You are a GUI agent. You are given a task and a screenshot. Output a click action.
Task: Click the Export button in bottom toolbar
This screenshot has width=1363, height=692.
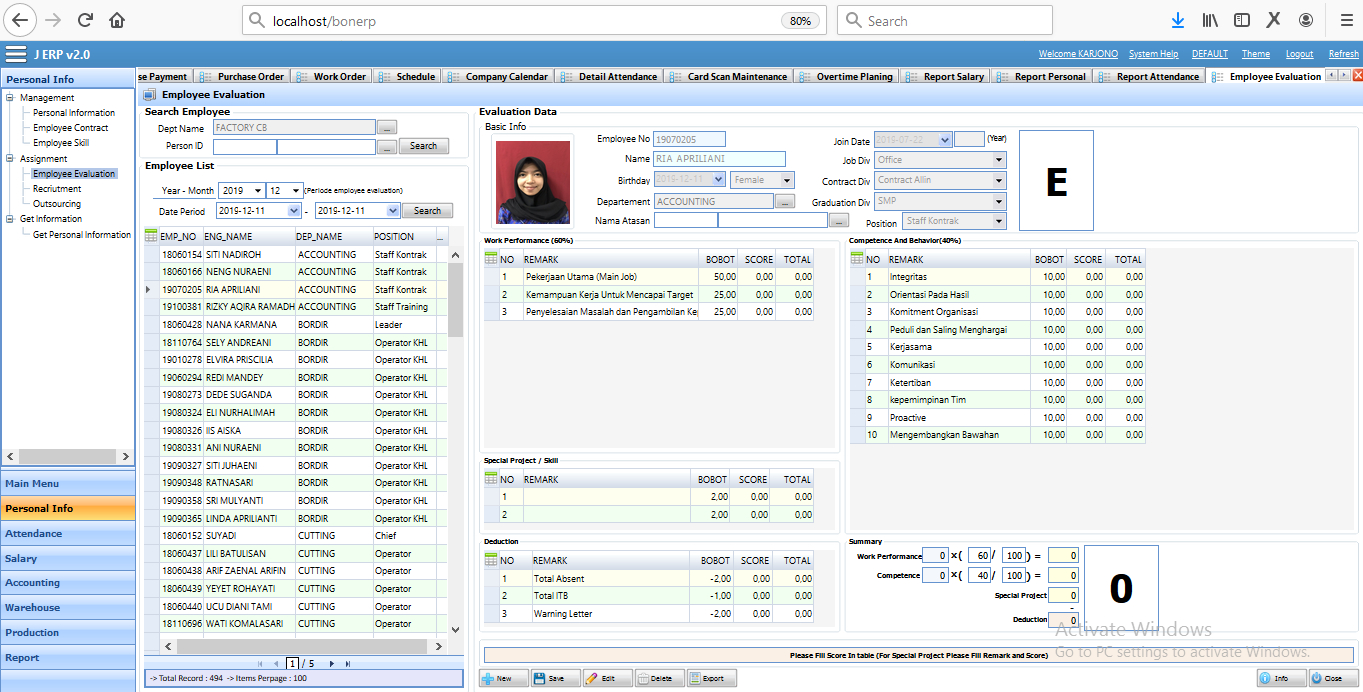point(711,678)
